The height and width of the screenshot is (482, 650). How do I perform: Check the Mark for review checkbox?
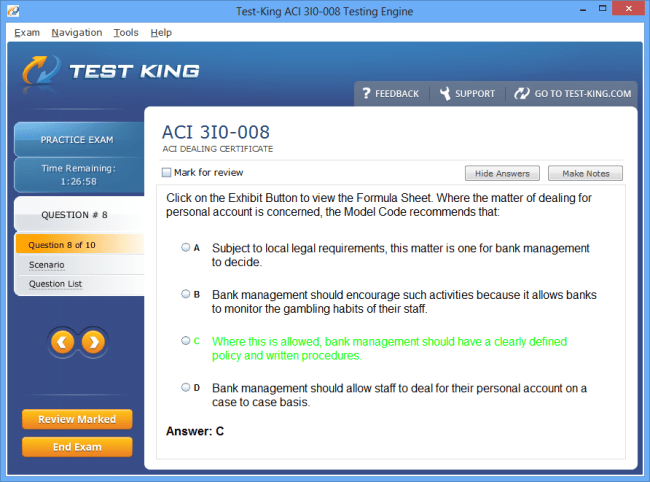coord(166,172)
